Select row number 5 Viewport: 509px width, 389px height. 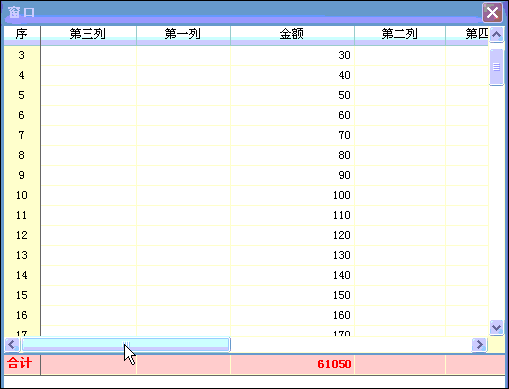click(x=22, y=95)
